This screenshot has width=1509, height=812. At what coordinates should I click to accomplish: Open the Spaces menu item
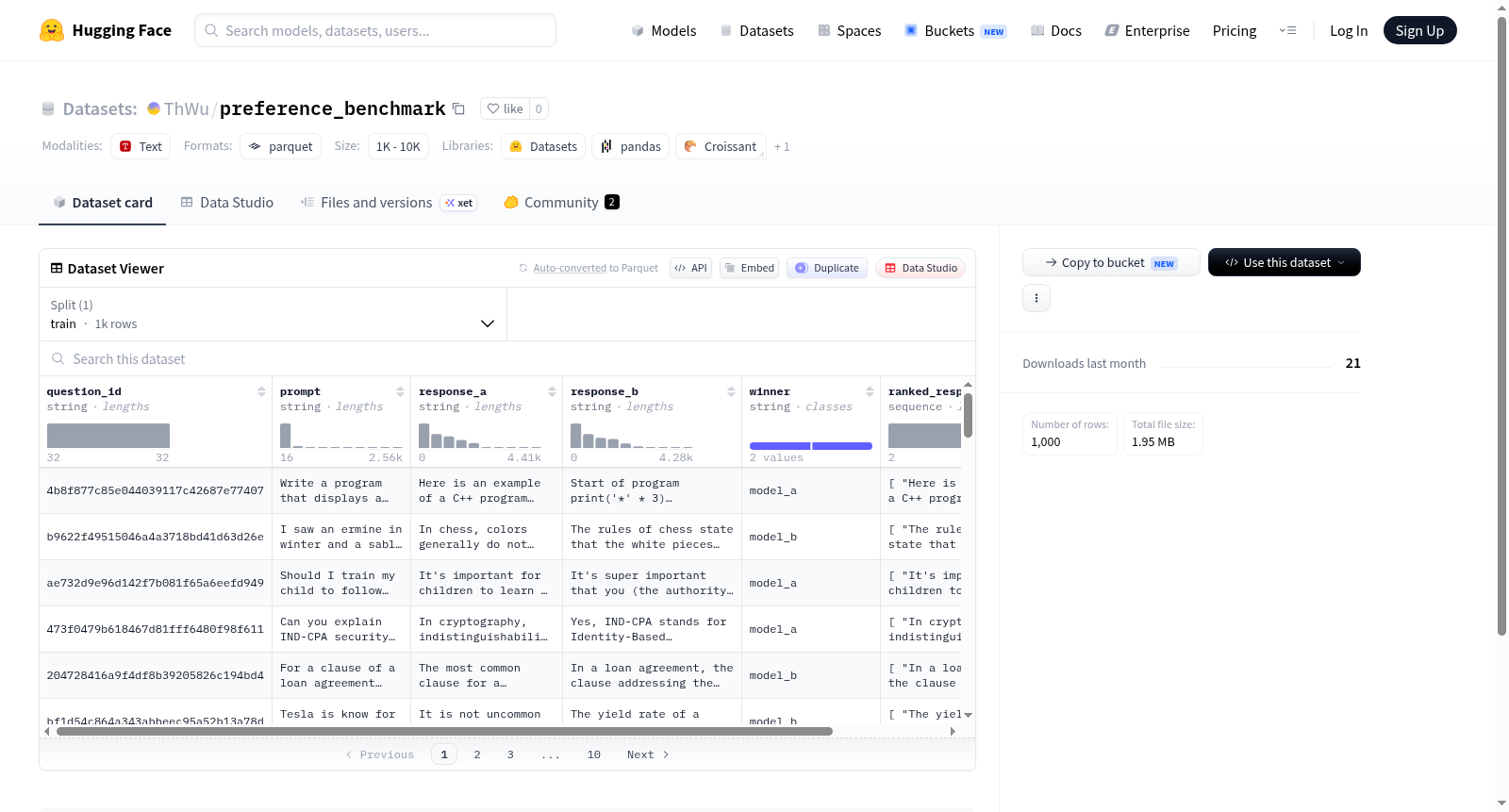pyautogui.click(x=849, y=30)
